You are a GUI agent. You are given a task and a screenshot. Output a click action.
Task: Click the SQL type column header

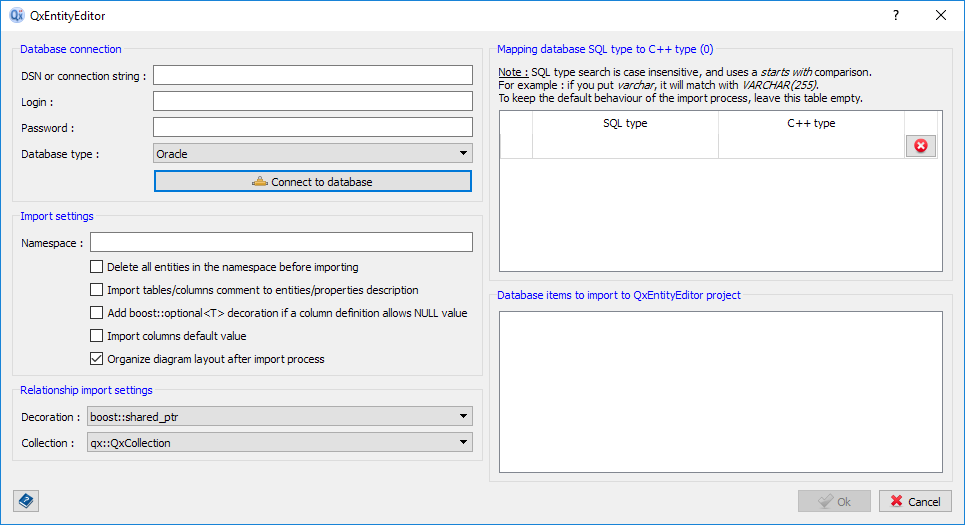coord(625,124)
